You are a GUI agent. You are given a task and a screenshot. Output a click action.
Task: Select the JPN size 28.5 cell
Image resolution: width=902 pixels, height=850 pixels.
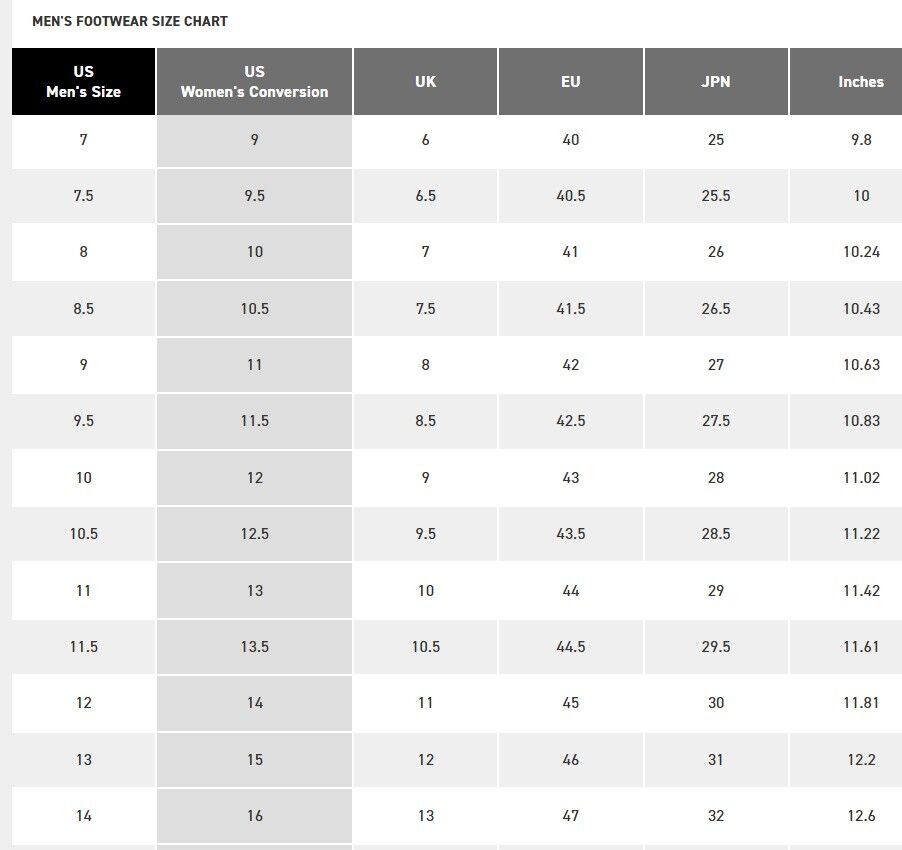[x=716, y=534]
